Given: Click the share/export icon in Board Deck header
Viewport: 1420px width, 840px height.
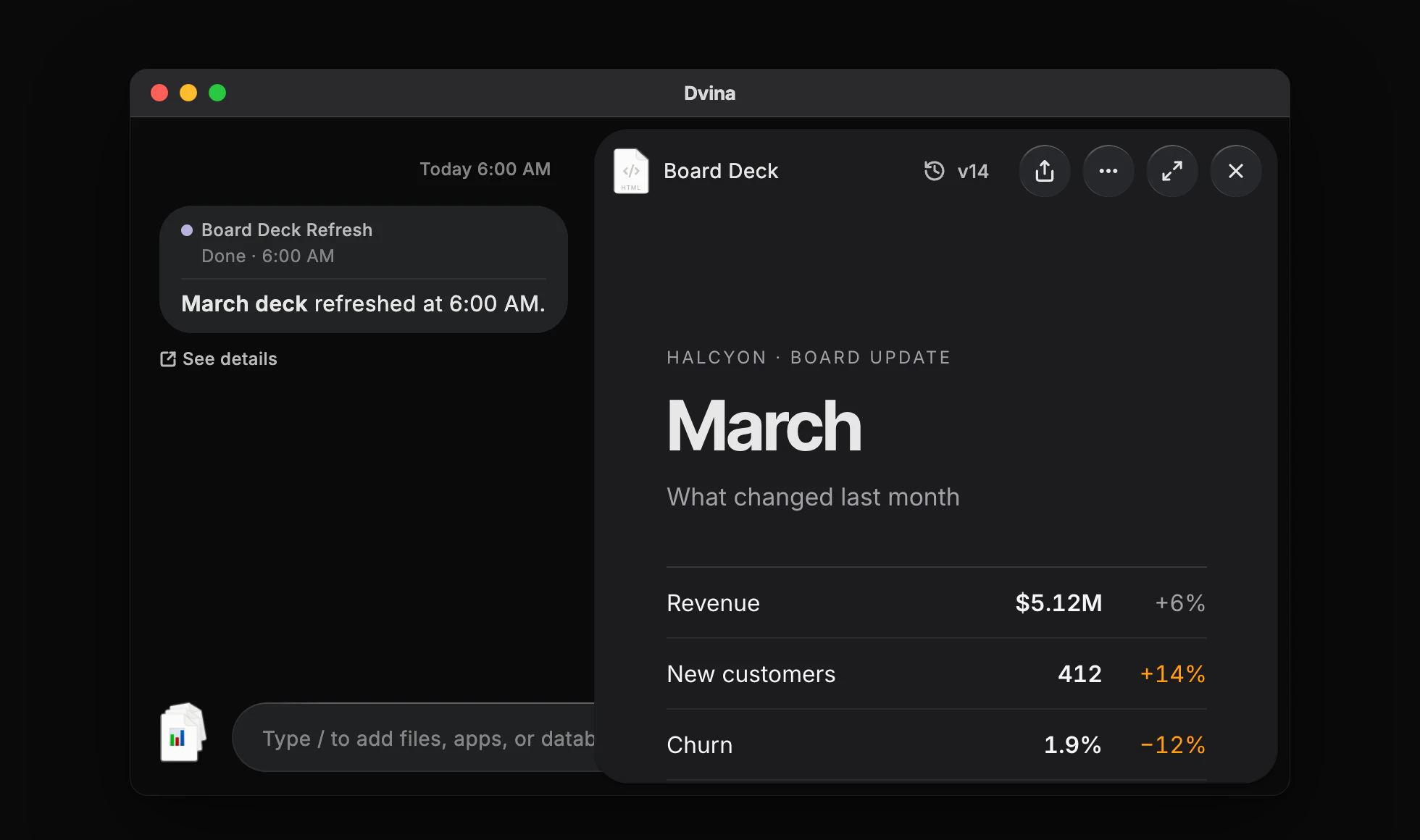Looking at the screenshot, I should 1044,171.
